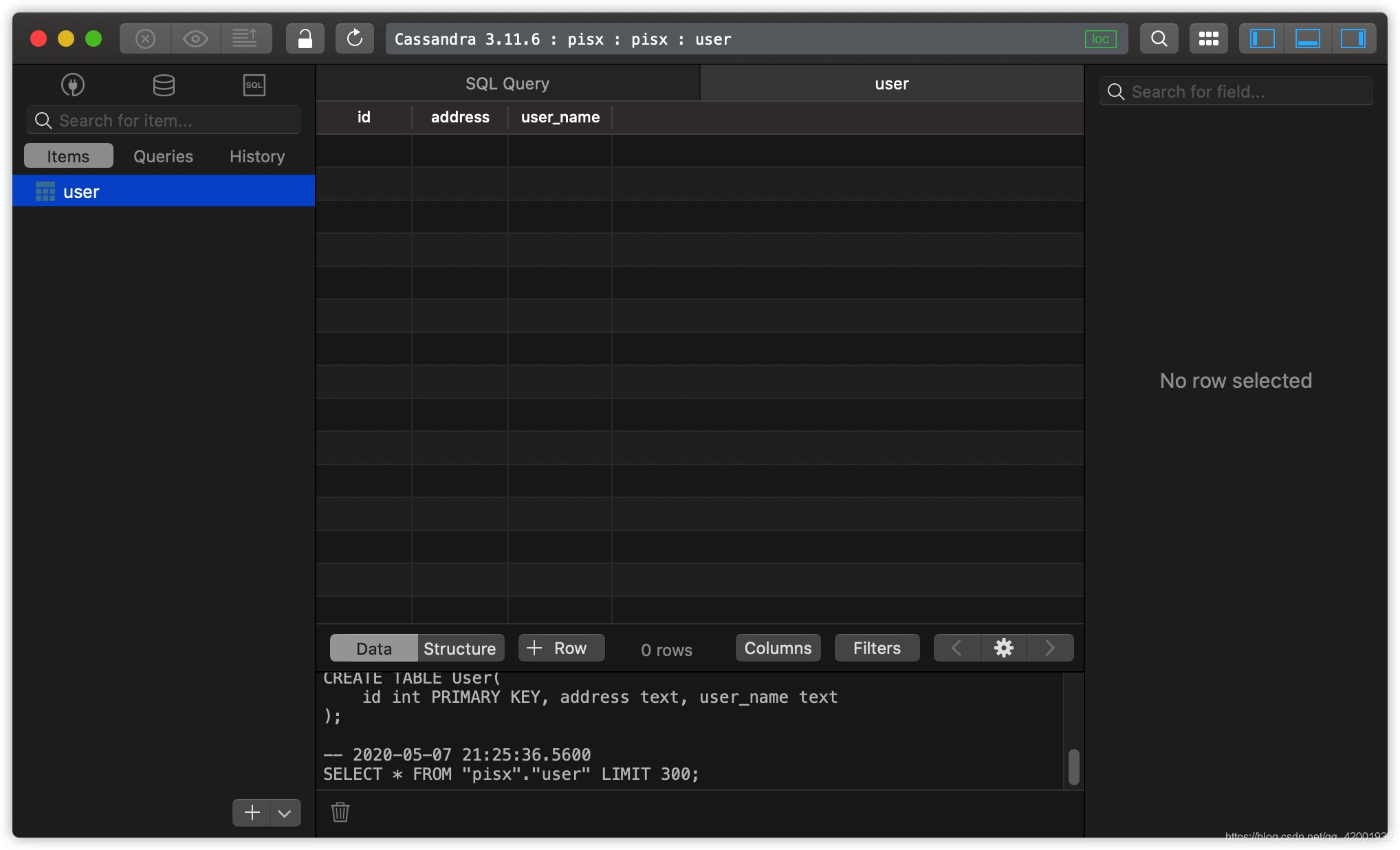Go to previous page arrow
1400x850 pixels.
(x=957, y=649)
